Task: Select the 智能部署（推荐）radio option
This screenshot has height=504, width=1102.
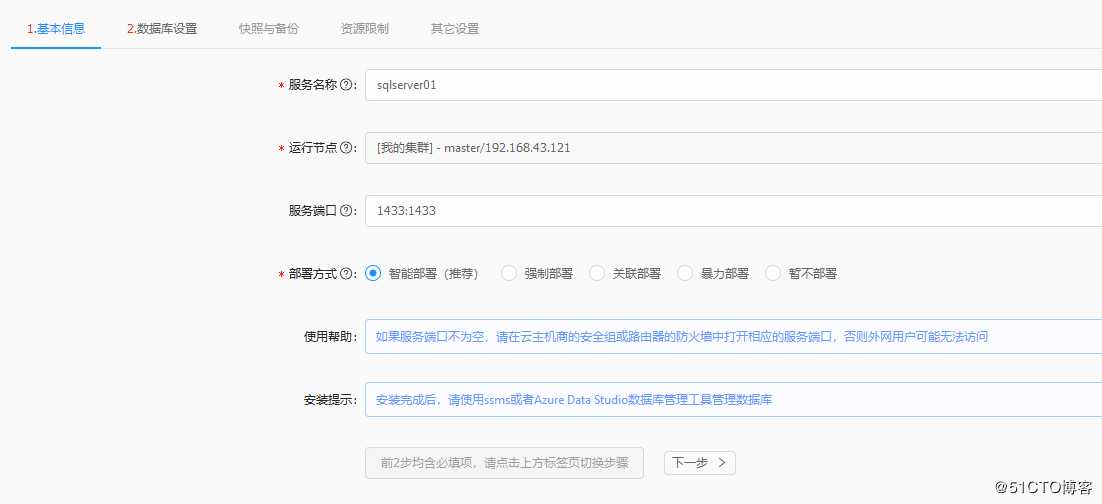Action: point(373,273)
